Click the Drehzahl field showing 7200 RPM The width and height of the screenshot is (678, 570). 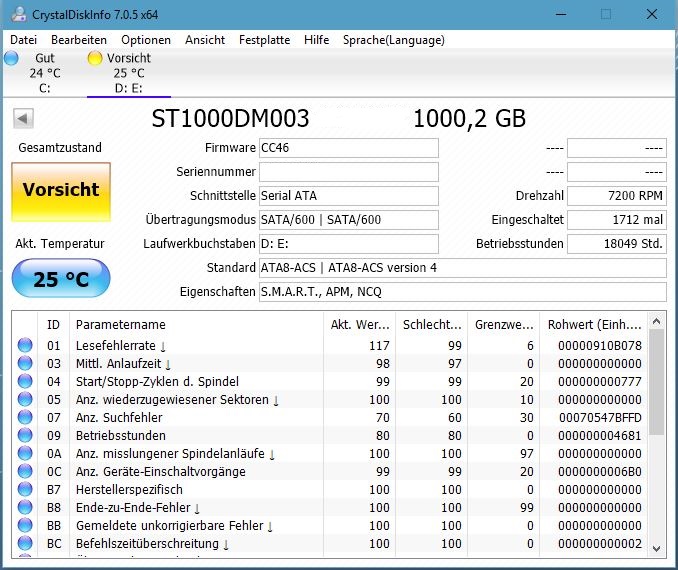click(617, 196)
